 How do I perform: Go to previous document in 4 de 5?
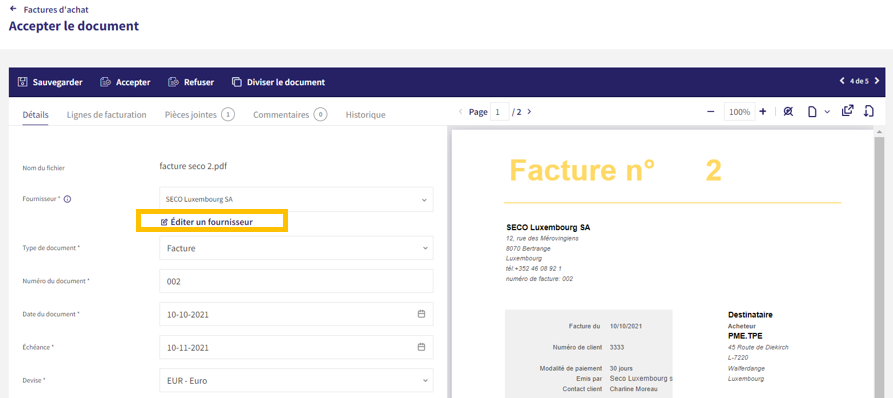pos(842,81)
